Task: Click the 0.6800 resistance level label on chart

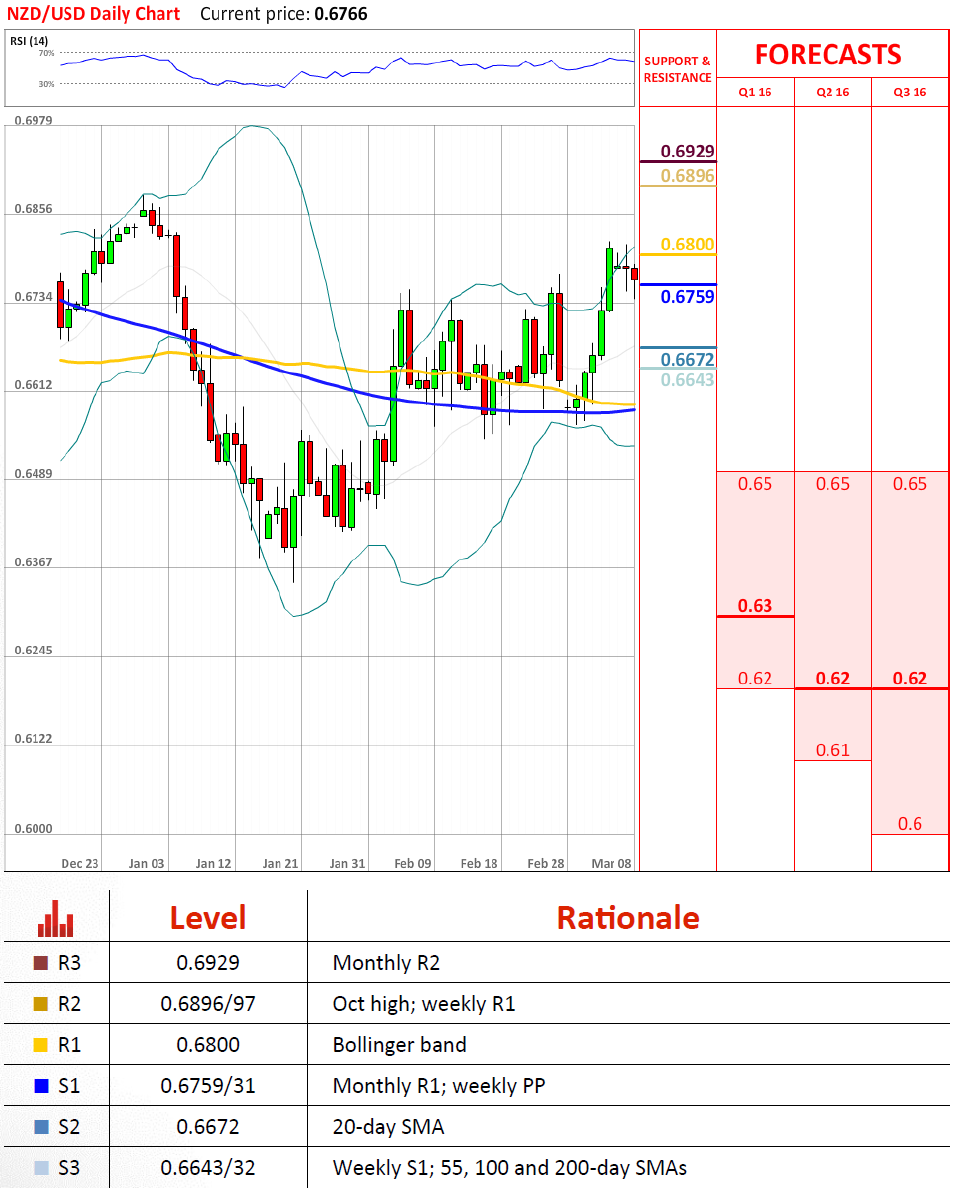Action: [687, 244]
